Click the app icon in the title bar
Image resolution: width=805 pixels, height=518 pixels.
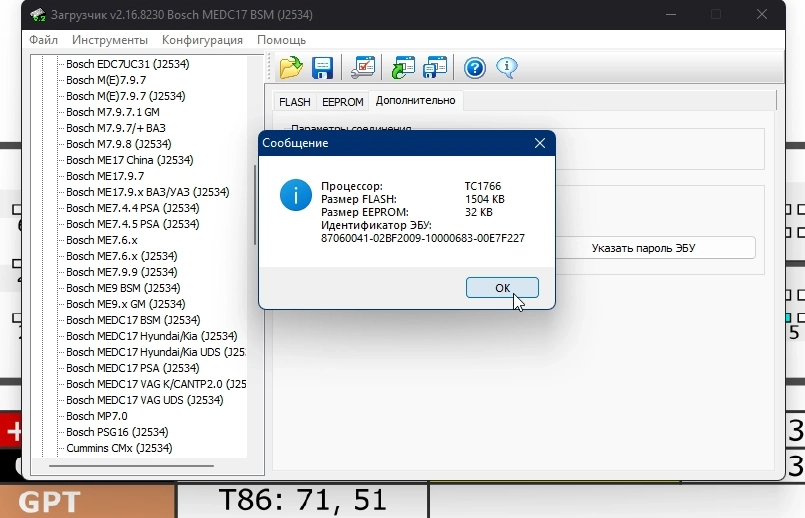[38, 15]
